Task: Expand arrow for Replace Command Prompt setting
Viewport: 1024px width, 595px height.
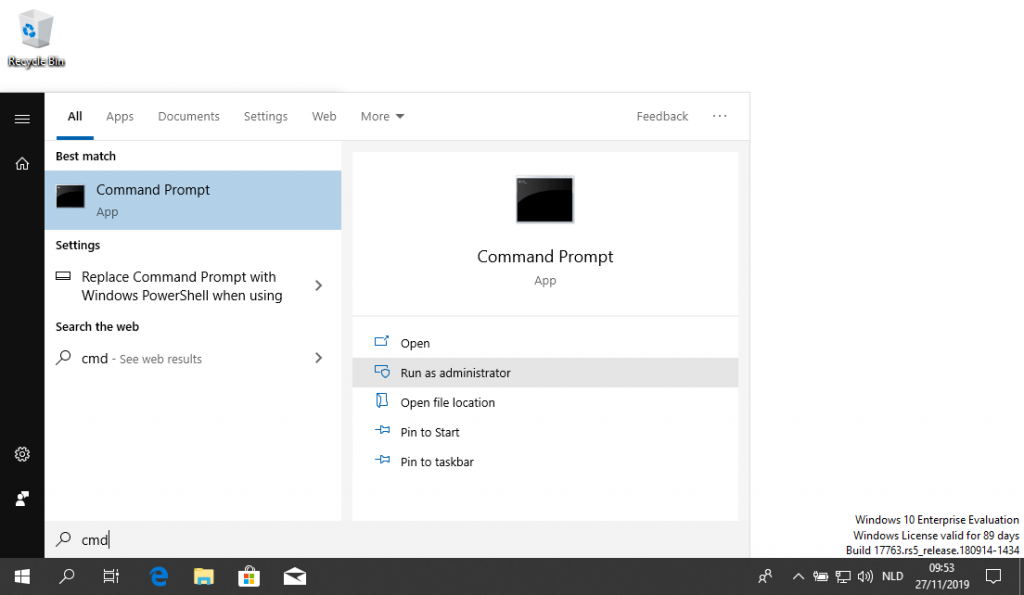Action: pos(319,285)
